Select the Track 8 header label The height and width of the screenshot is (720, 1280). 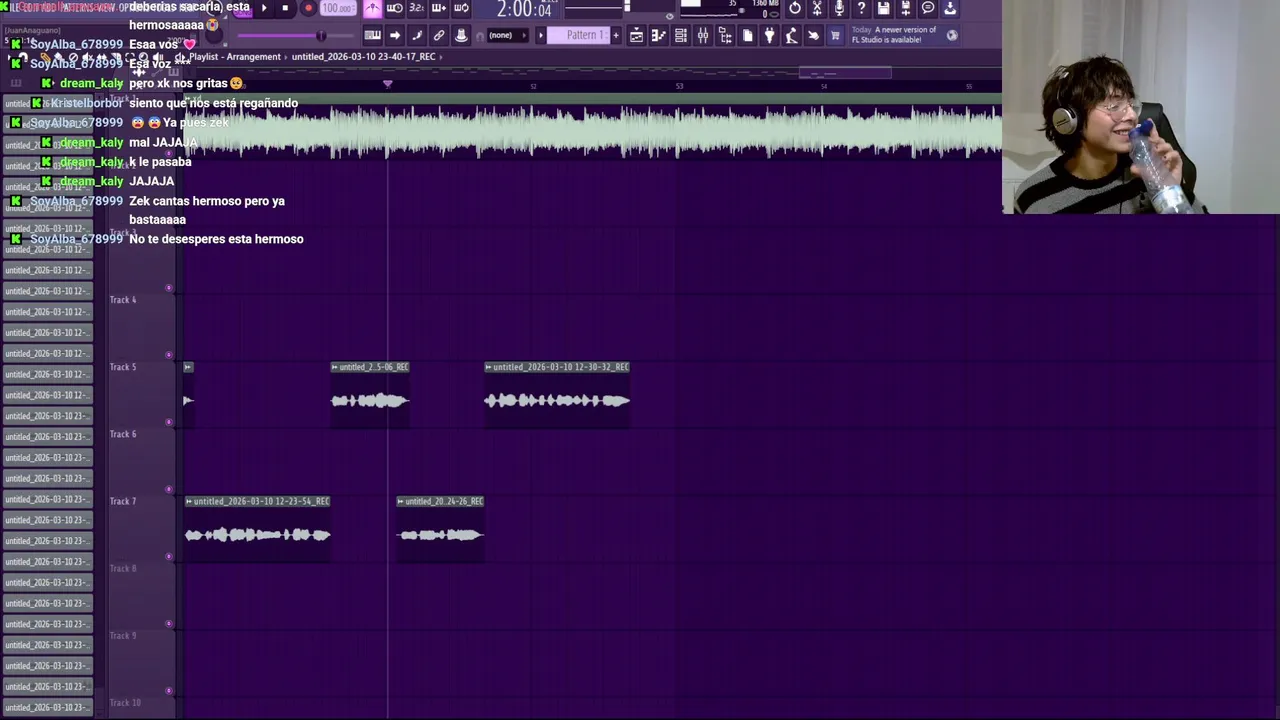point(123,568)
